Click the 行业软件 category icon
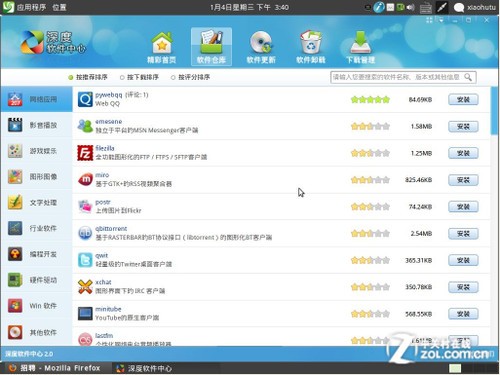 click(15, 228)
